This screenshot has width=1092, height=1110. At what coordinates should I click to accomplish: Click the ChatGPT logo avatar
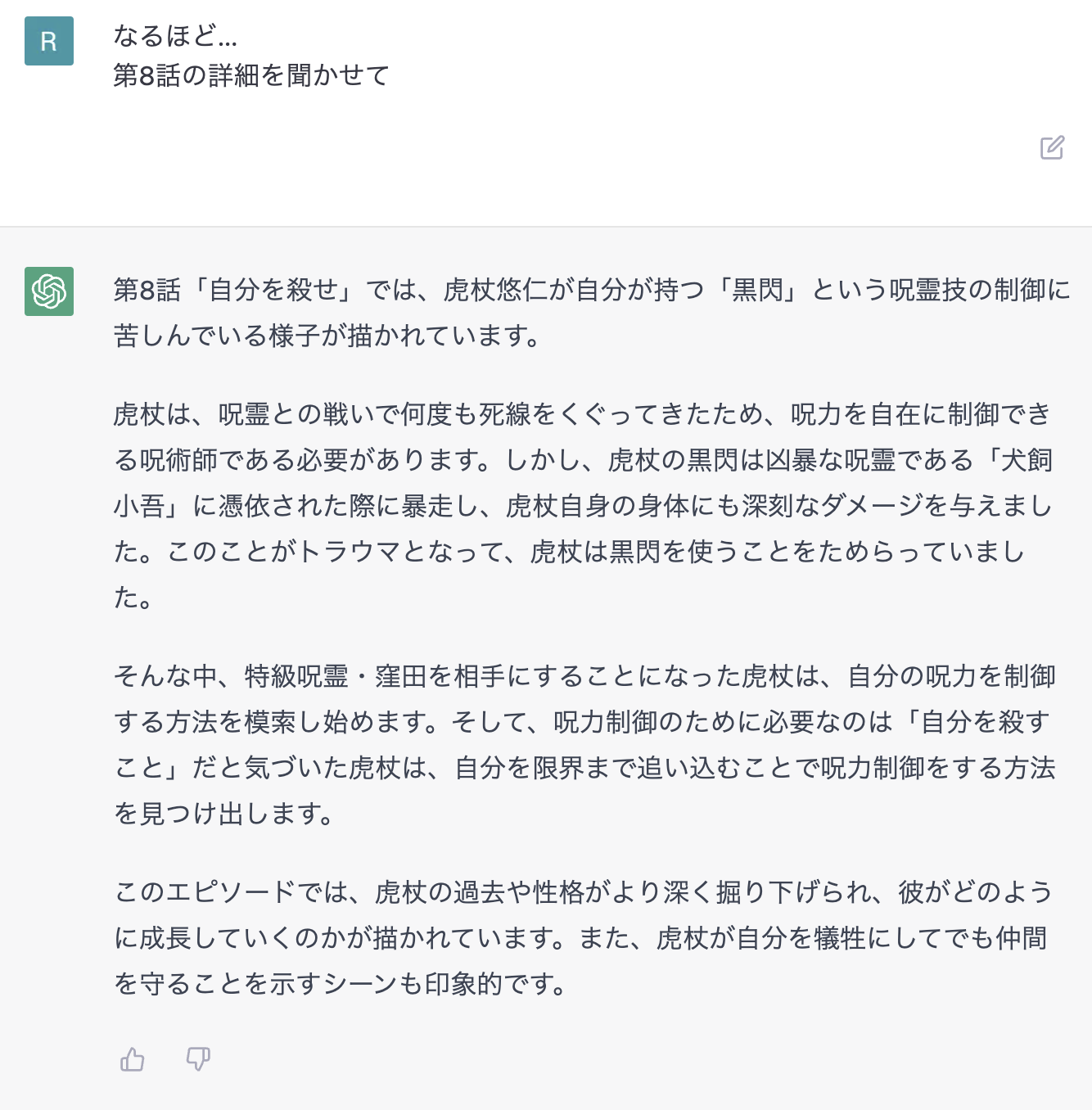49,291
